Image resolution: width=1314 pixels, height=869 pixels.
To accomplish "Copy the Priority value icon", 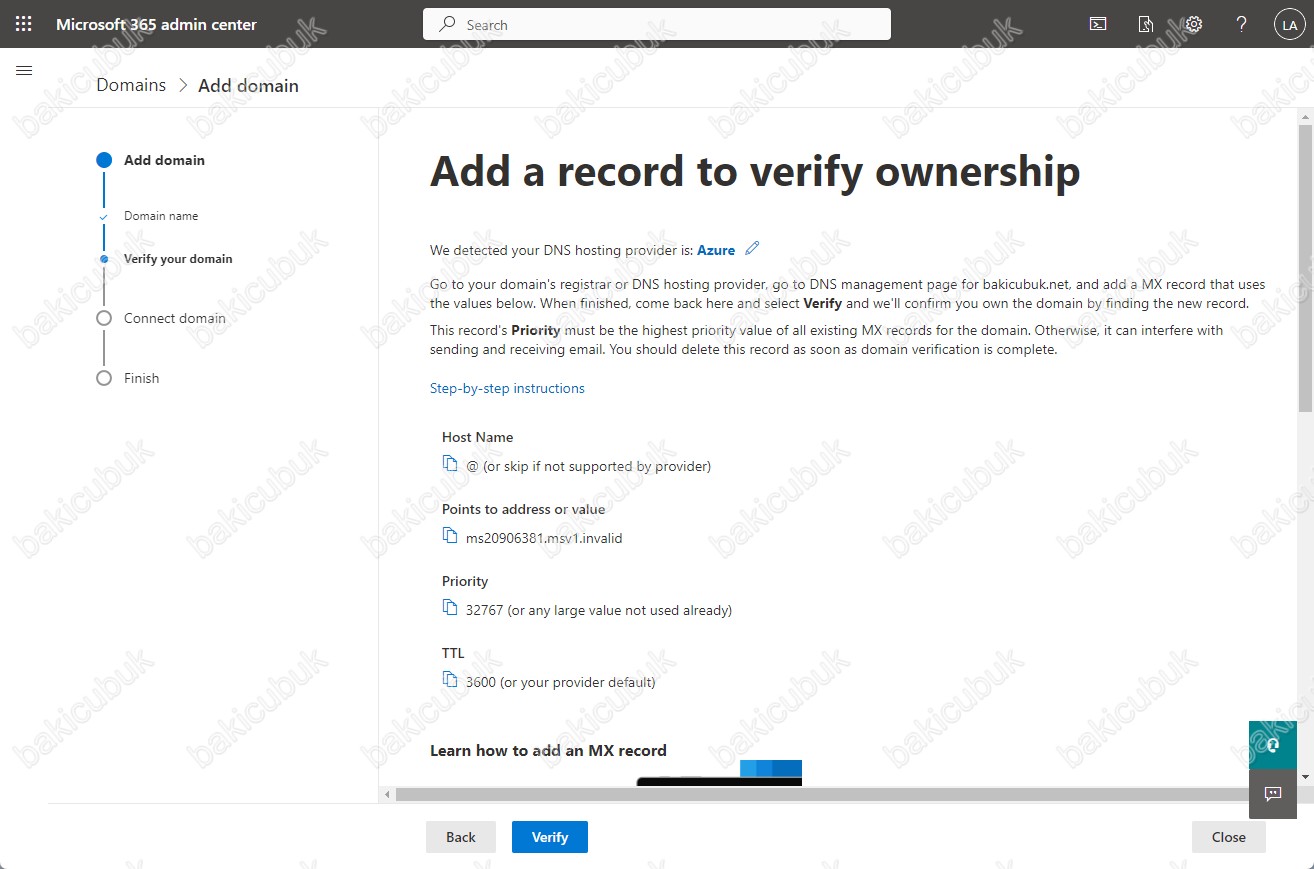I will [x=450, y=608].
